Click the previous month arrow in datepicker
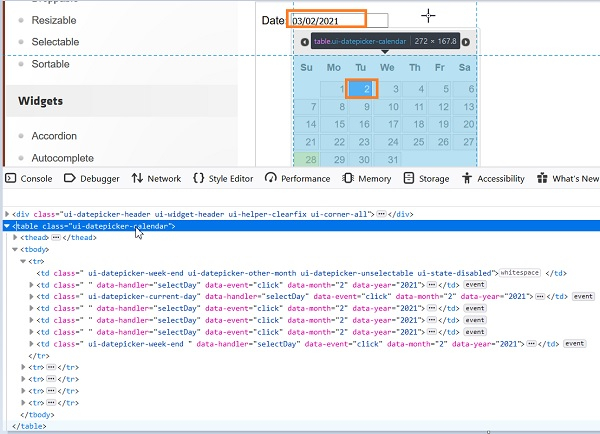The height and width of the screenshot is (434, 600). click(304, 42)
